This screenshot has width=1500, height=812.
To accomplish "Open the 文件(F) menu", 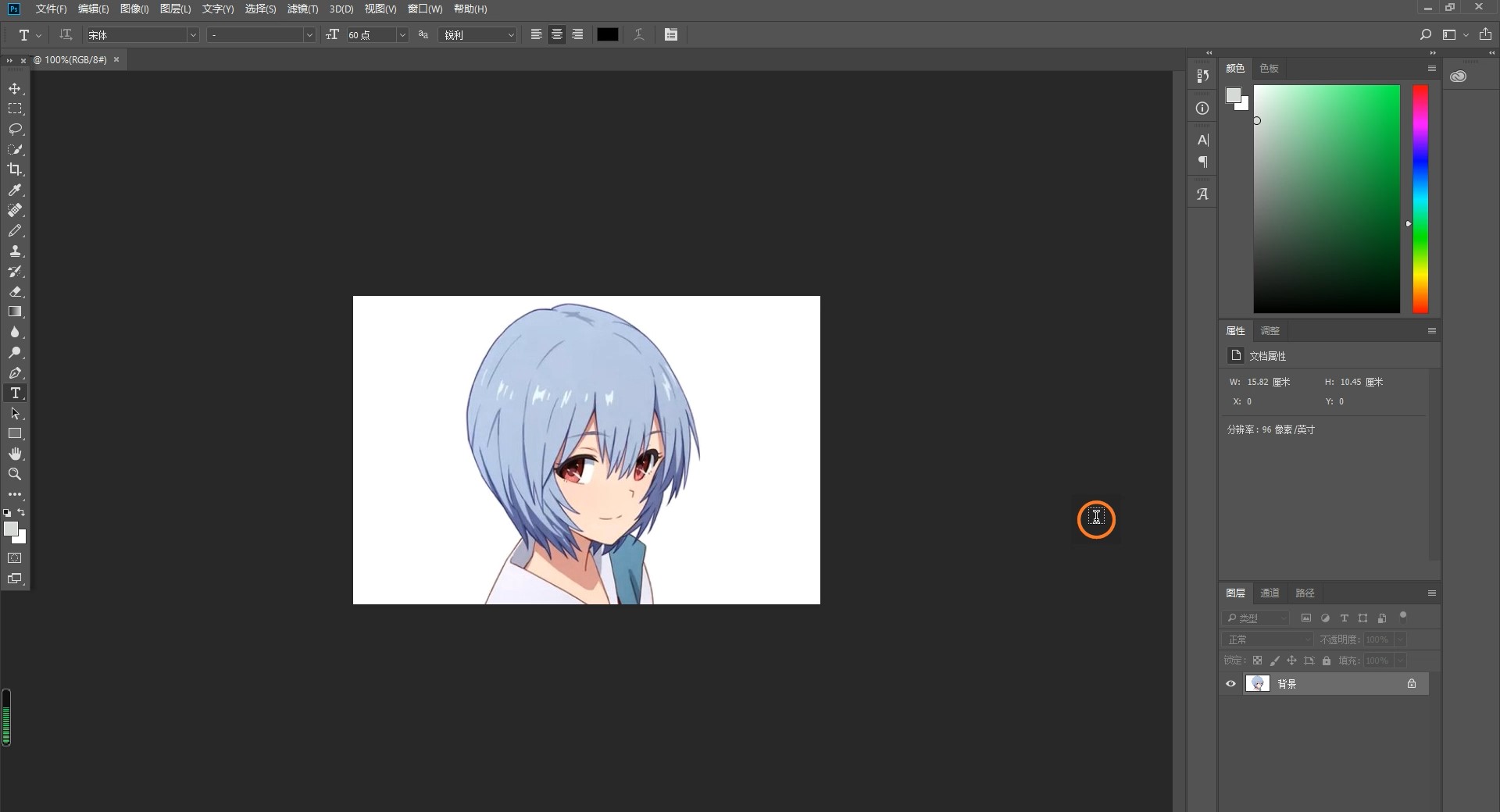I will (x=51, y=9).
